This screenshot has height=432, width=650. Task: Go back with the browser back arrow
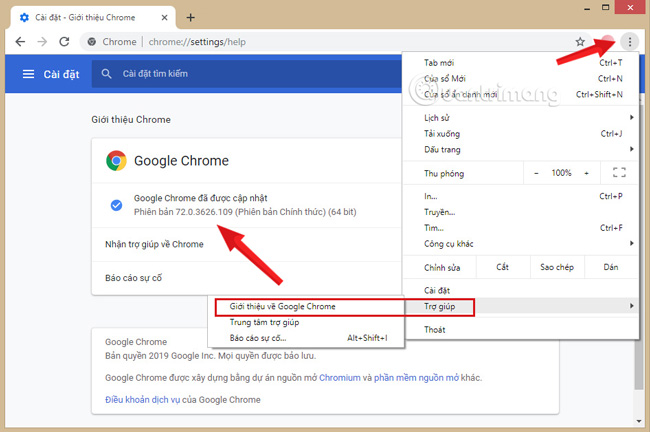tap(20, 41)
